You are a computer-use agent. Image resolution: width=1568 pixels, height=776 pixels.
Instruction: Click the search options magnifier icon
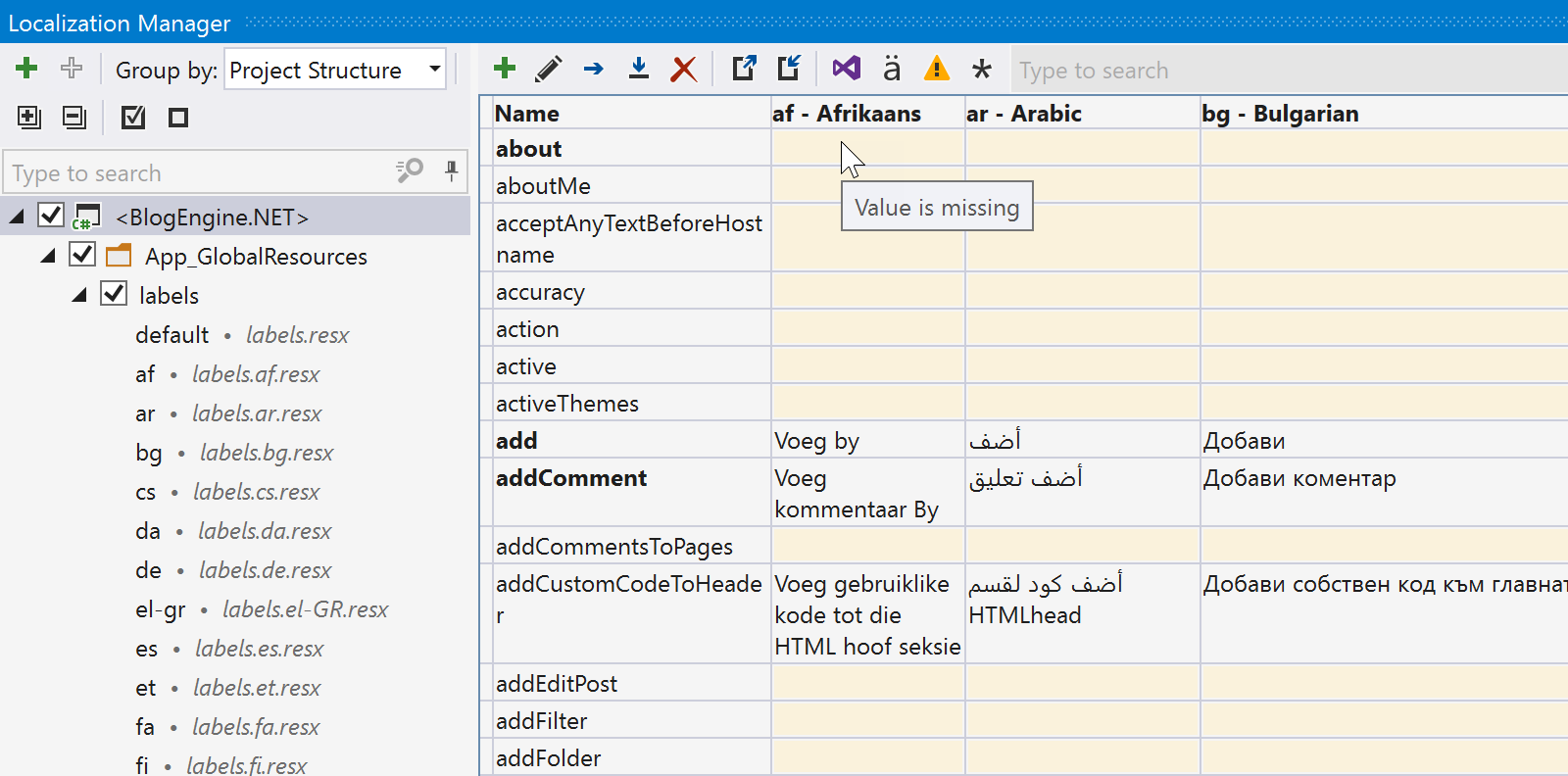[x=410, y=171]
